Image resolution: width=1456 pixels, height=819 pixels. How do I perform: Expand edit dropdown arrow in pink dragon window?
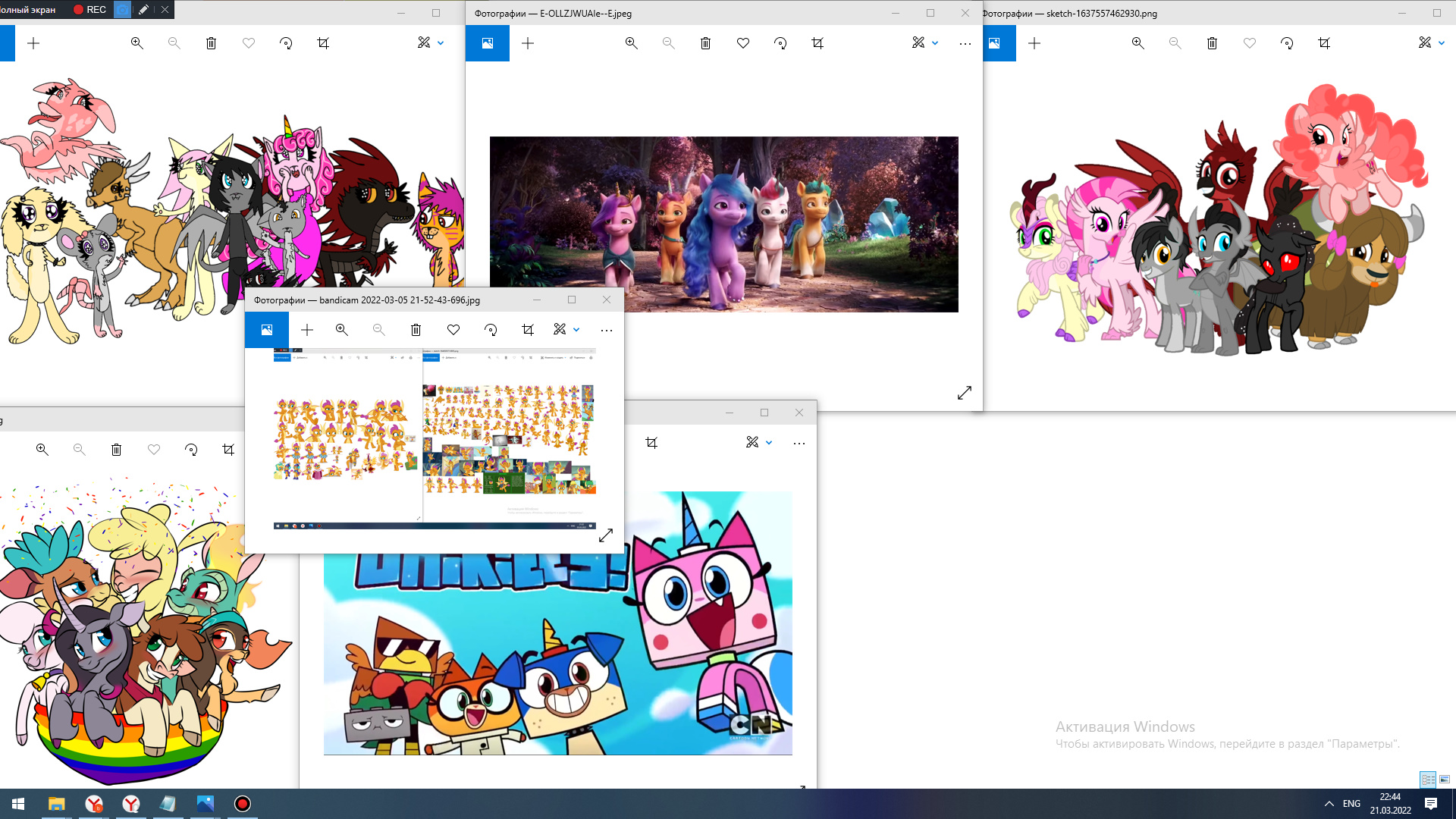441,43
